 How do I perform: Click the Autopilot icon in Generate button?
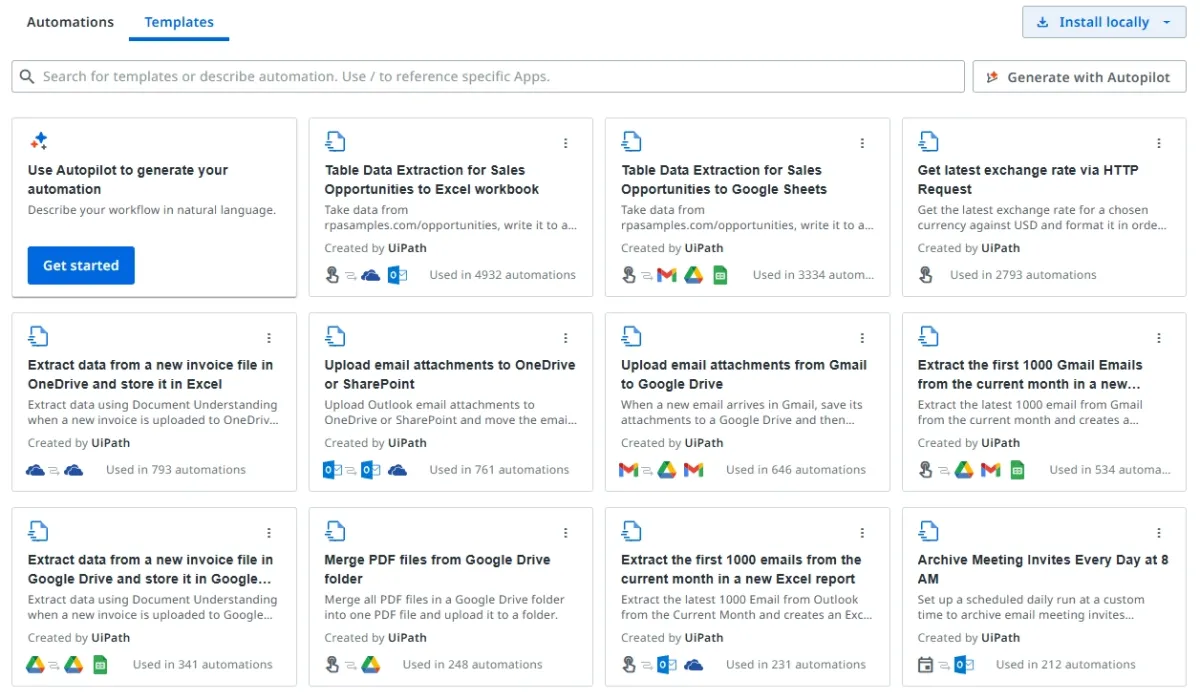point(993,77)
